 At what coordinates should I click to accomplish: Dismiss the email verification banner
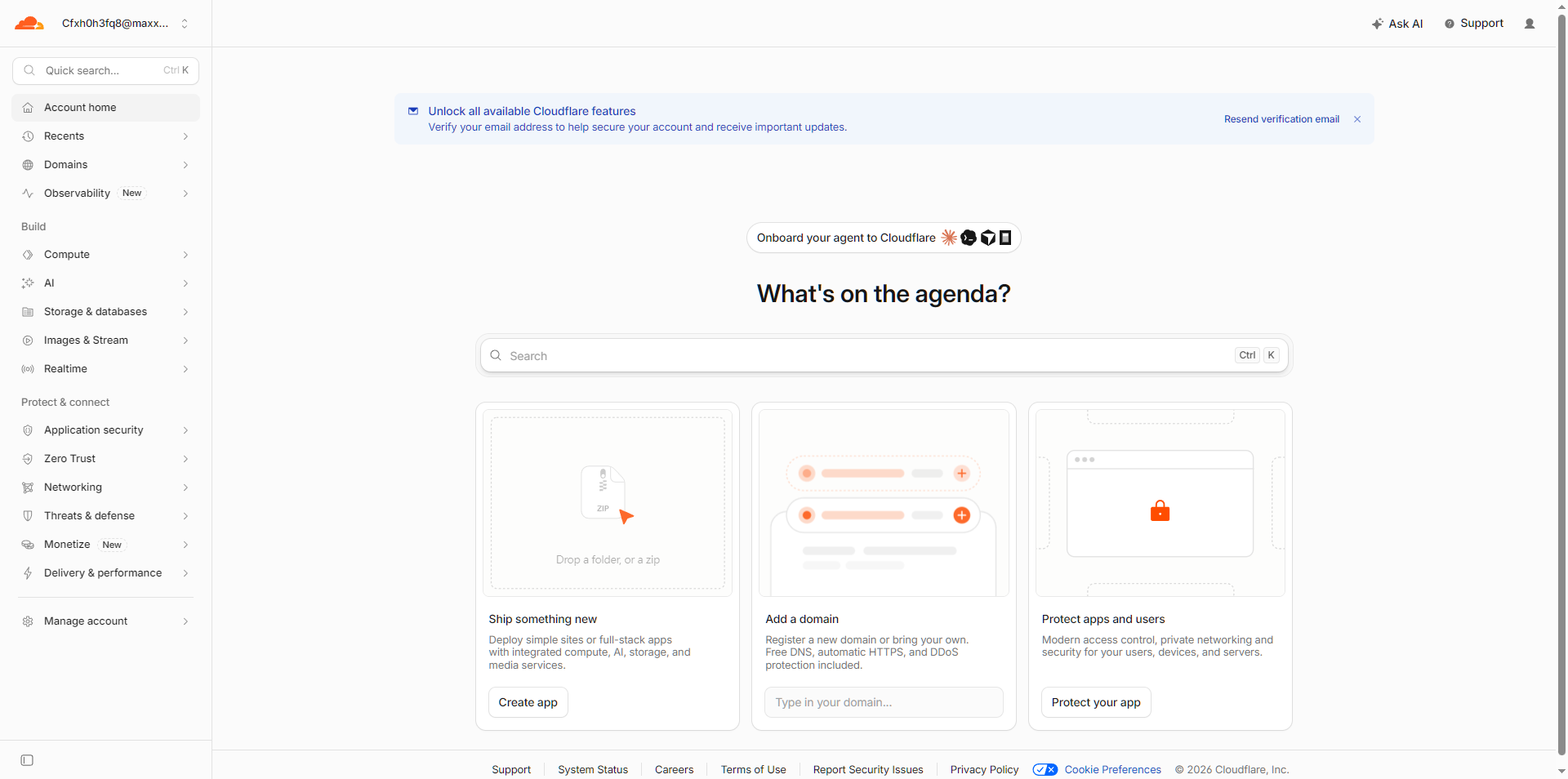(x=1357, y=119)
